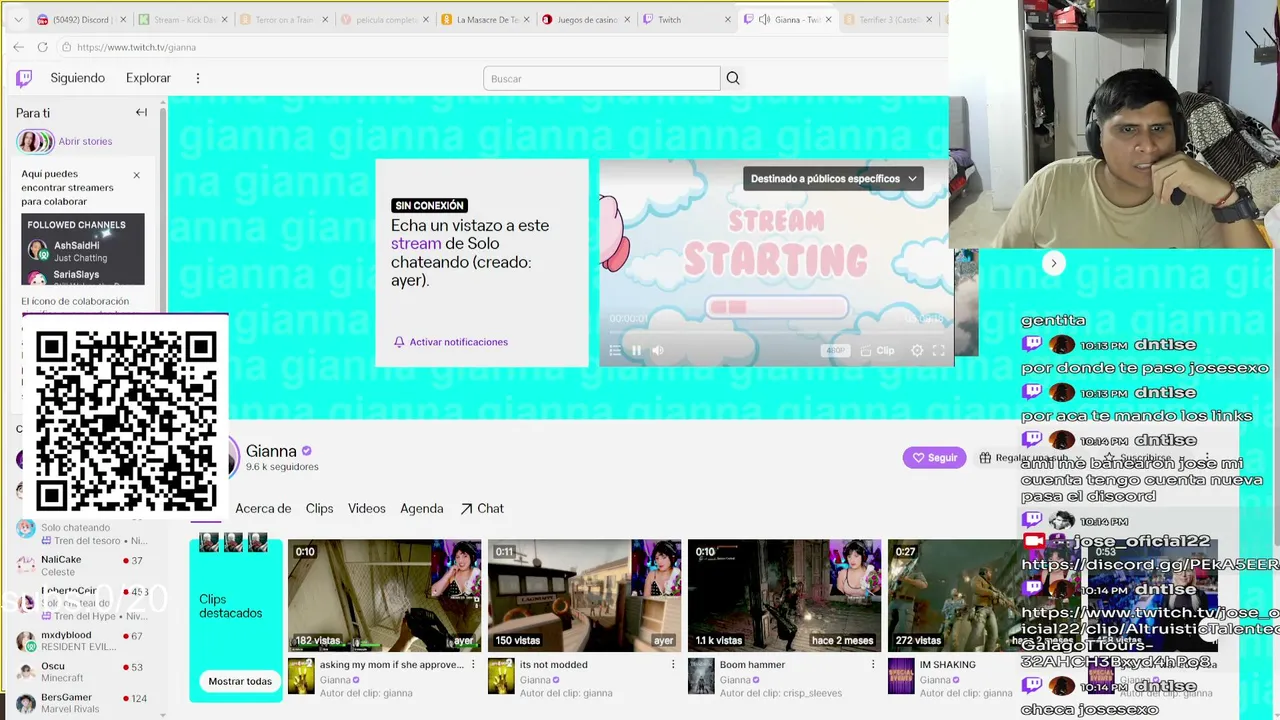This screenshot has width=1280, height=720.
Task: Open options for 'its not modded' clip
Action: 673,664
